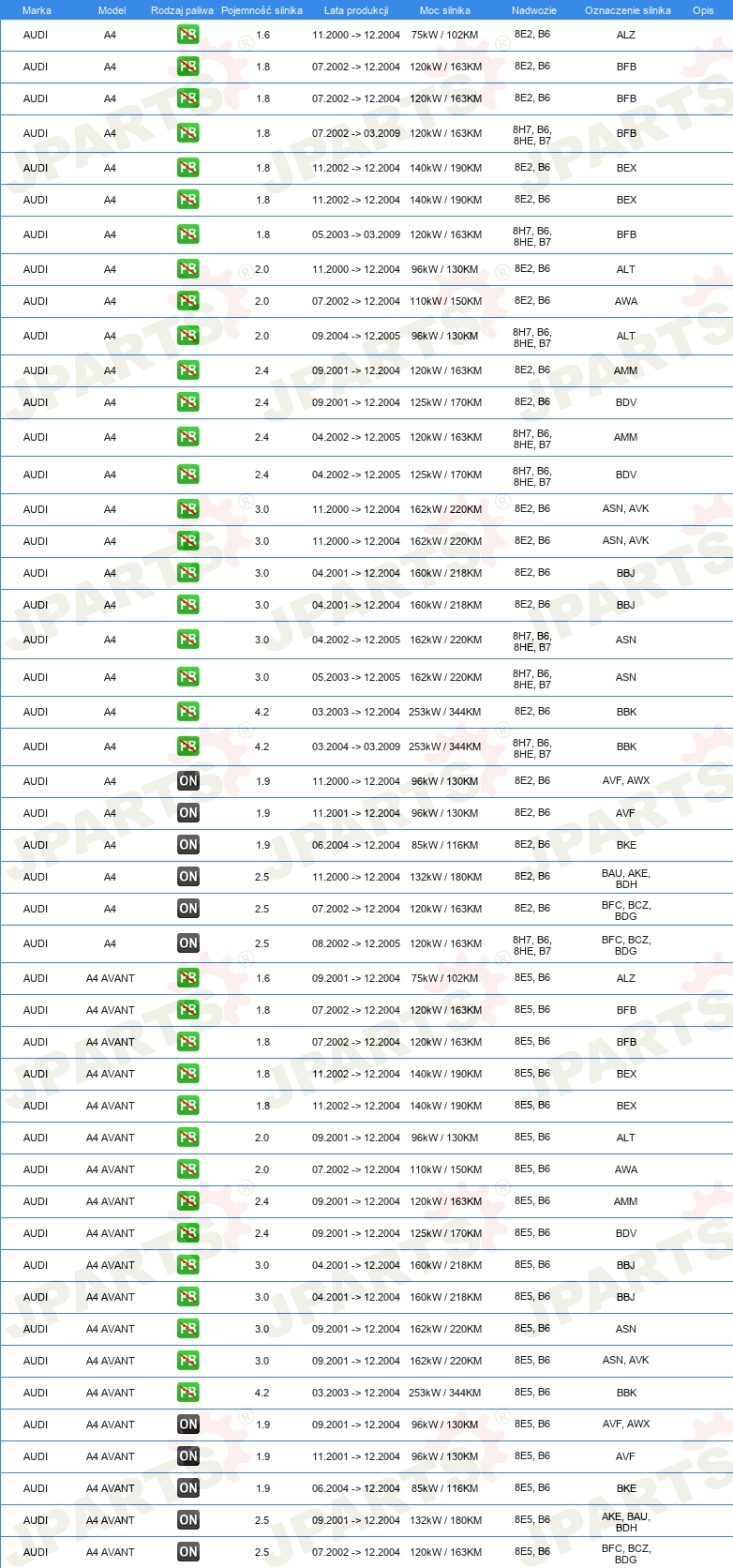Click the ON icon for A4 BAU, AKE, BDH
This screenshot has width=733, height=1568.
click(188, 877)
